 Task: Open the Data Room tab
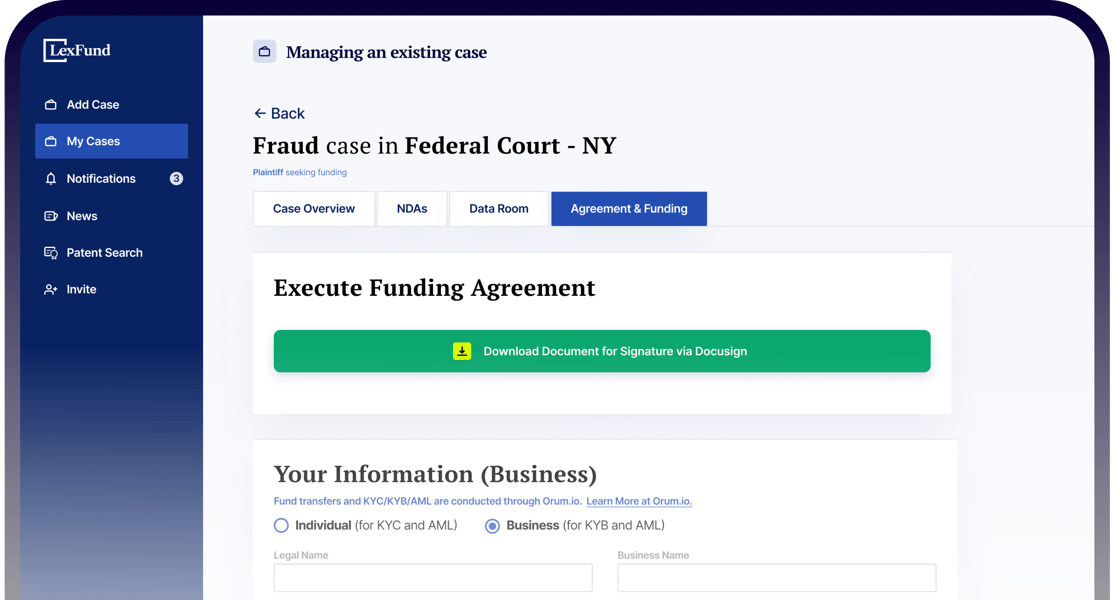(499, 209)
